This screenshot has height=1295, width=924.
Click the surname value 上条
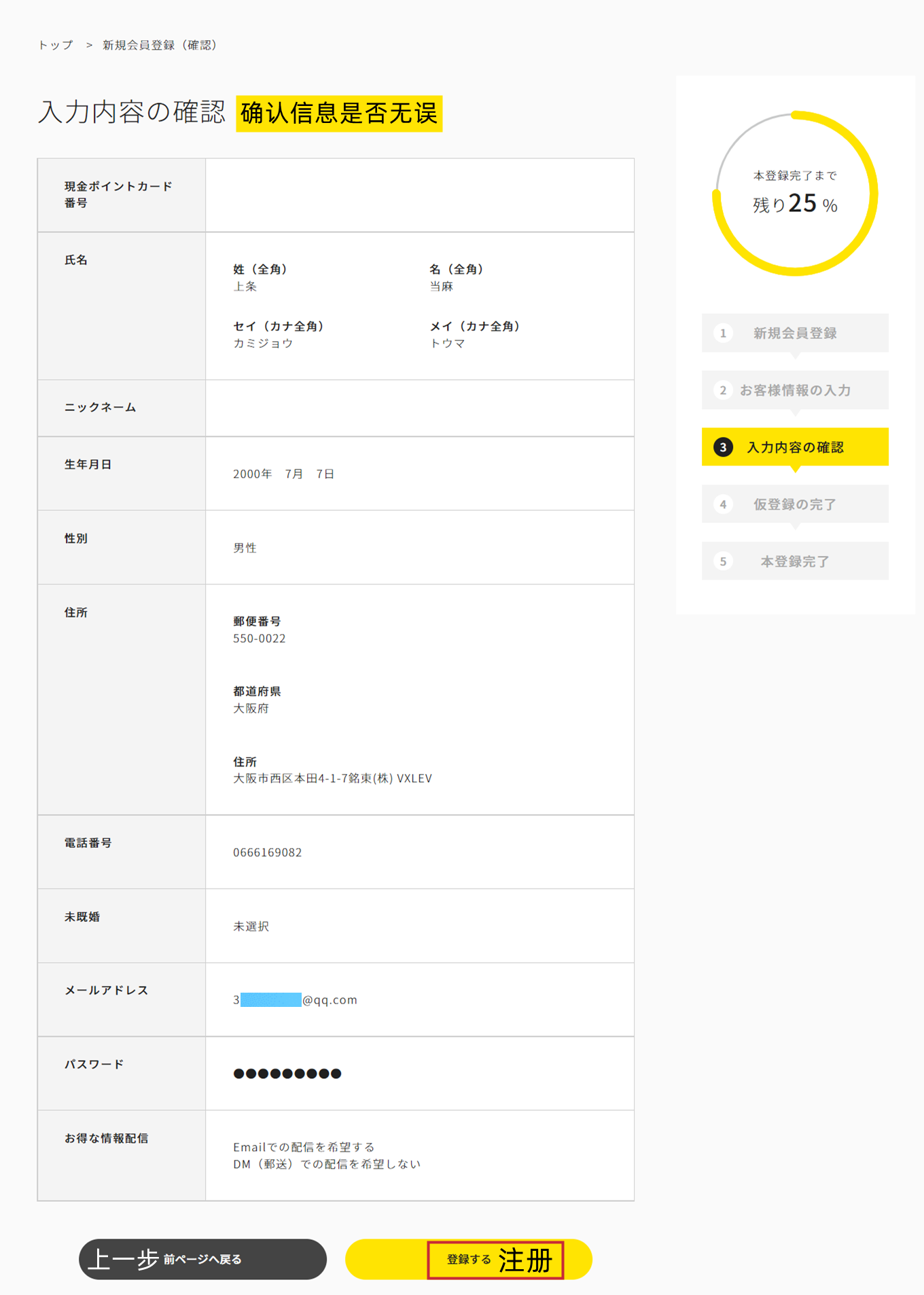245,287
